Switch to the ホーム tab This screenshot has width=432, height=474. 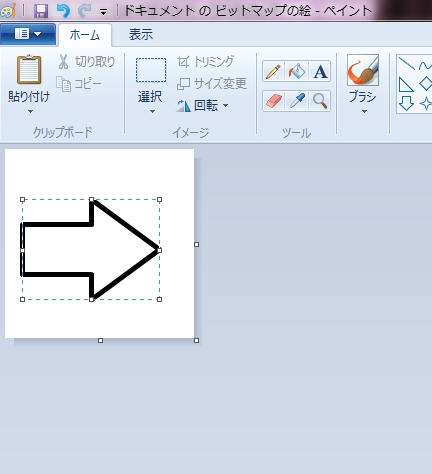tap(85, 35)
